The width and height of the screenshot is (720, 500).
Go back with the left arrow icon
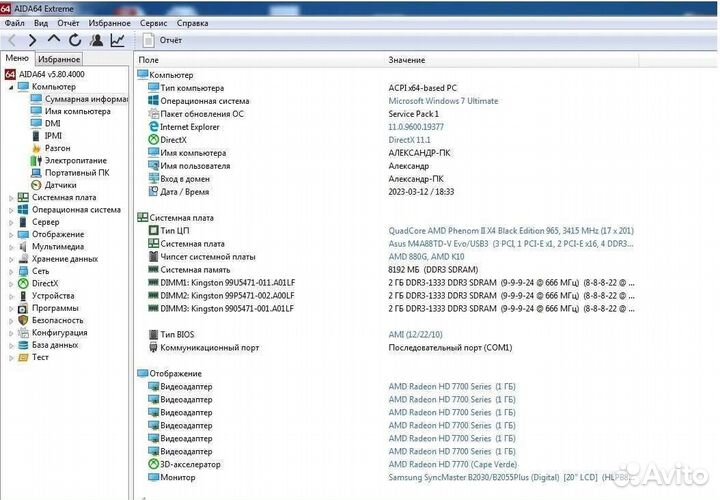(x=12, y=40)
